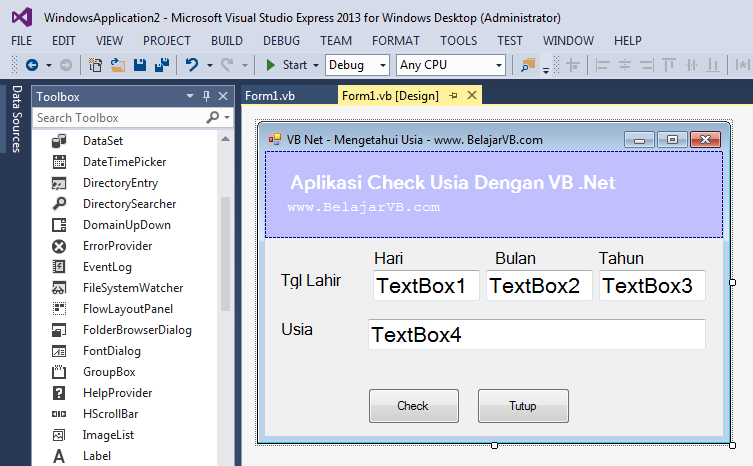The height and width of the screenshot is (466, 753).
Task: Open the Start button options dropdown
Action: pos(316,65)
